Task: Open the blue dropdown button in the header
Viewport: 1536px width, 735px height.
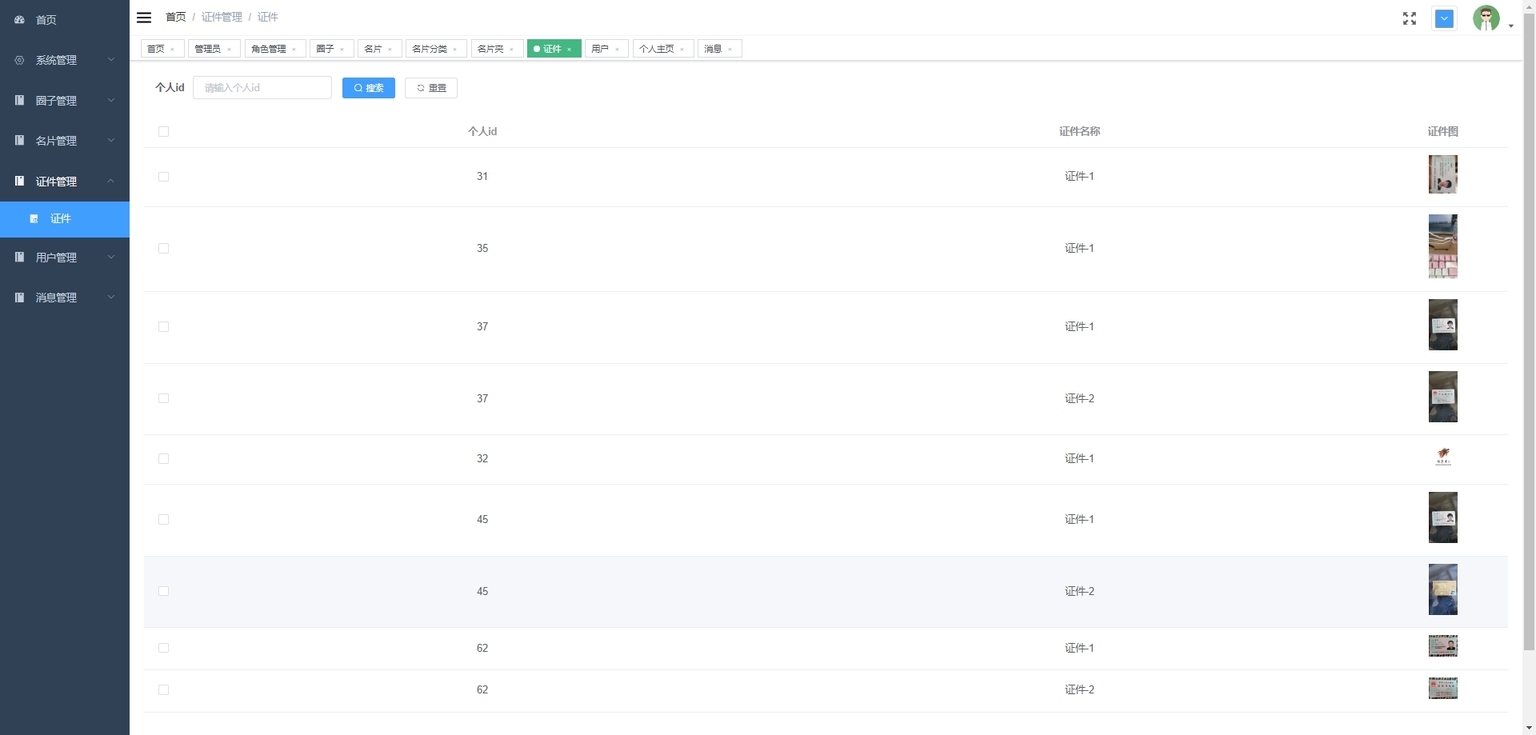Action: coord(1444,19)
